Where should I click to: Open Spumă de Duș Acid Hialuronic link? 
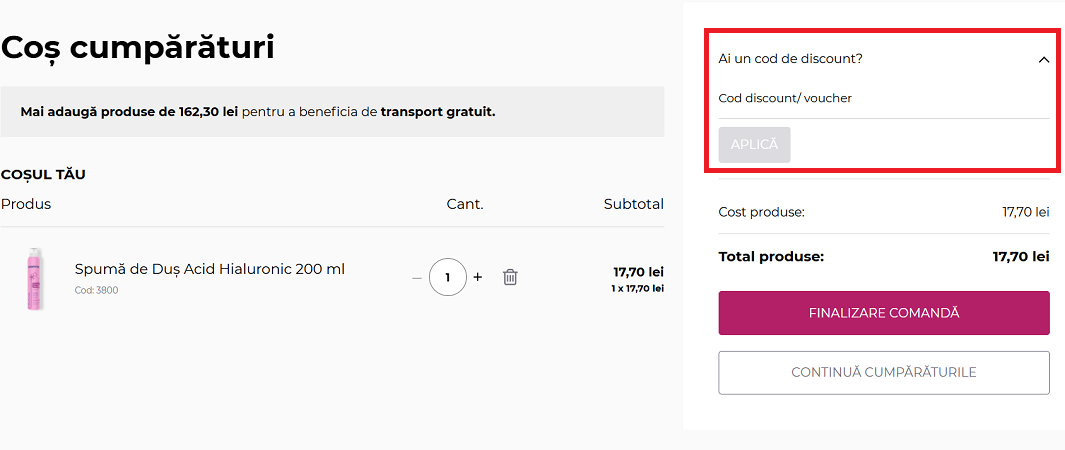[x=210, y=269]
